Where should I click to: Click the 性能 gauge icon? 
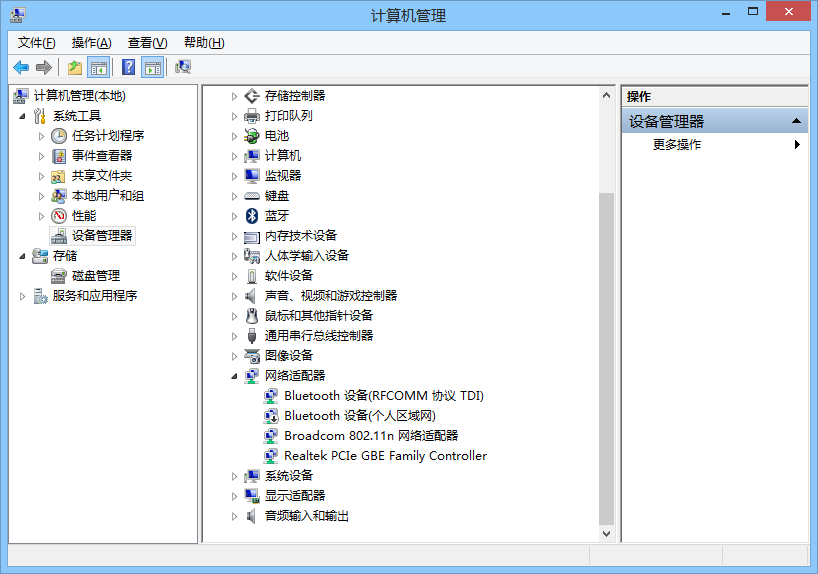(x=59, y=216)
